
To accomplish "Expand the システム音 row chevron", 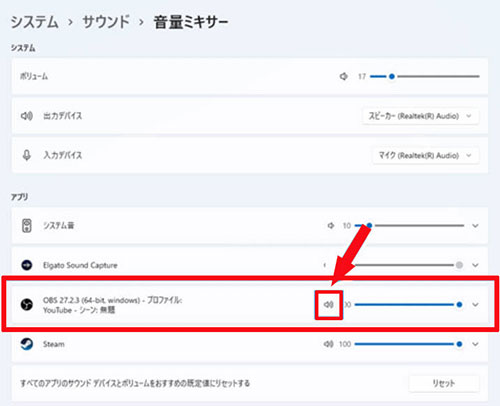I will pos(475,226).
